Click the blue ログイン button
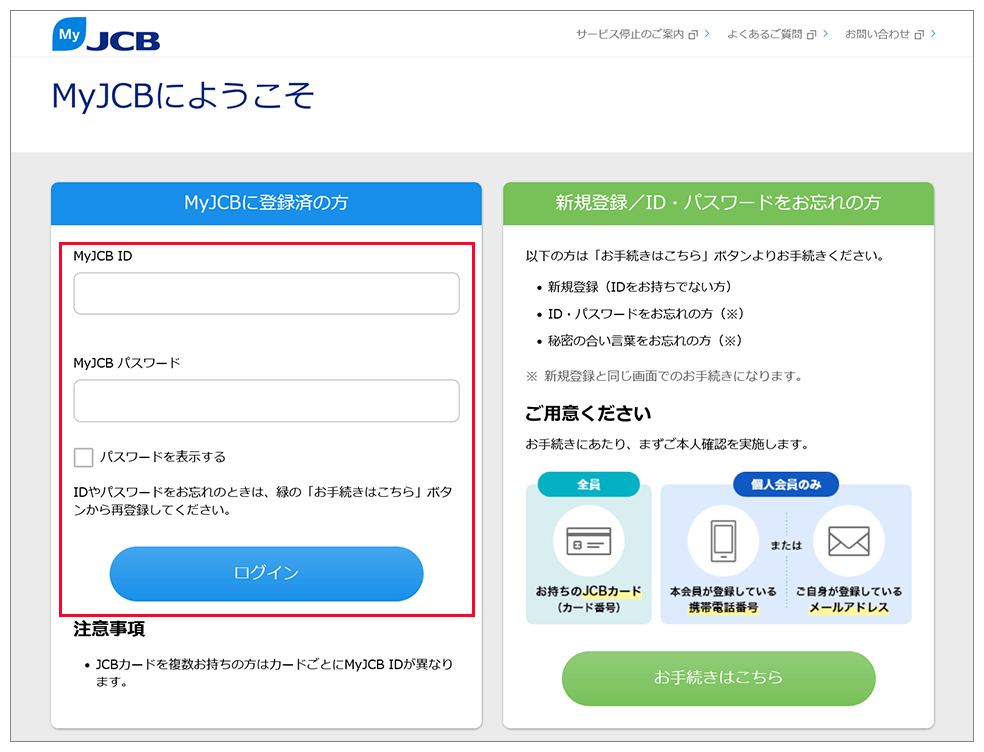Viewport: 984px width, 752px height. coord(267,573)
